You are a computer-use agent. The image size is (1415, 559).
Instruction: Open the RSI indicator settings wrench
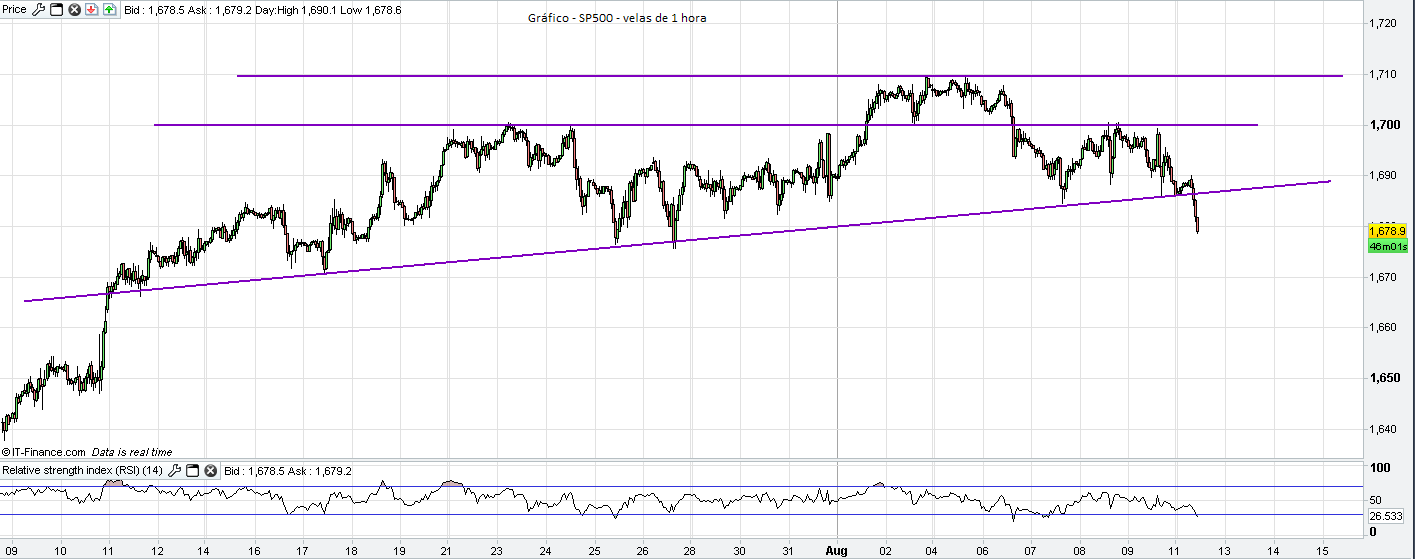point(174,471)
